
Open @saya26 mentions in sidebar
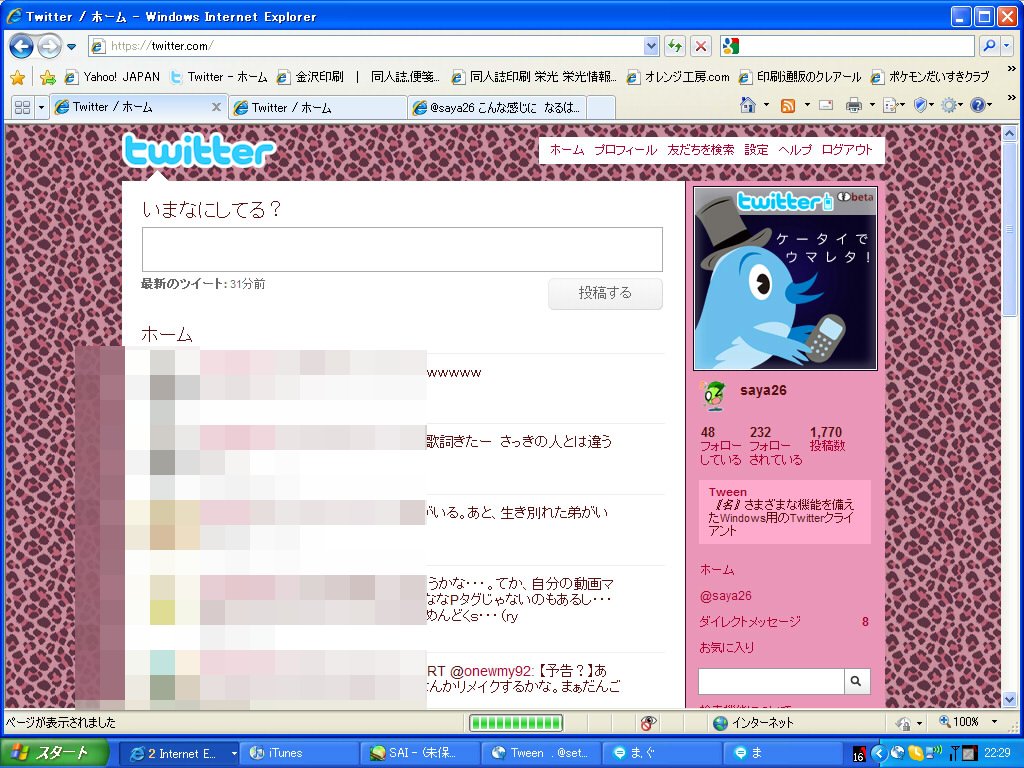[x=726, y=596]
